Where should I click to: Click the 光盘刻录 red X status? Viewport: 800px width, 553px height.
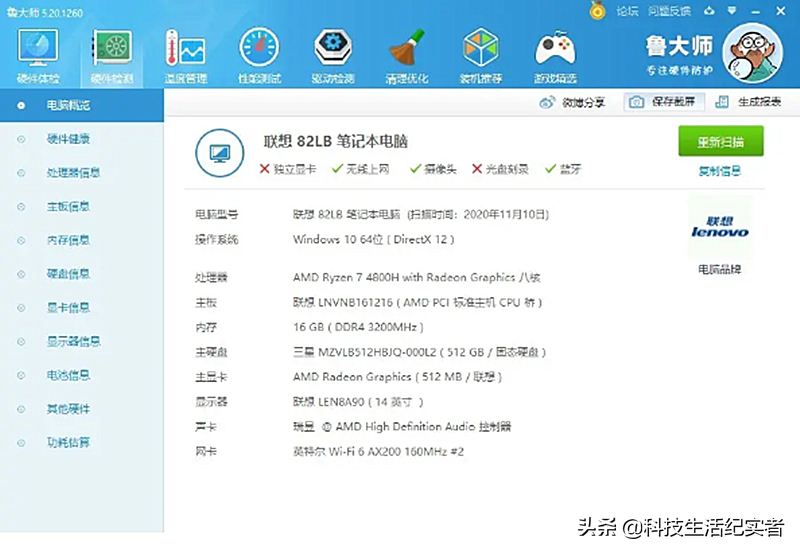point(500,169)
